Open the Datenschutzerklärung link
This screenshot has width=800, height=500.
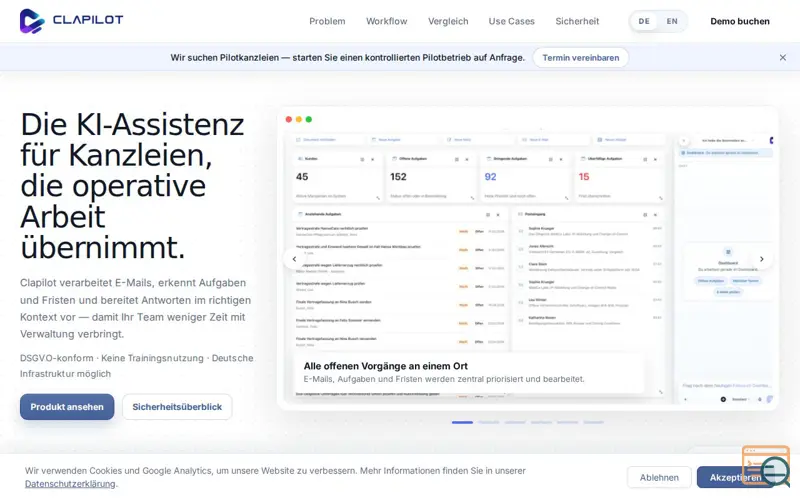70,484
